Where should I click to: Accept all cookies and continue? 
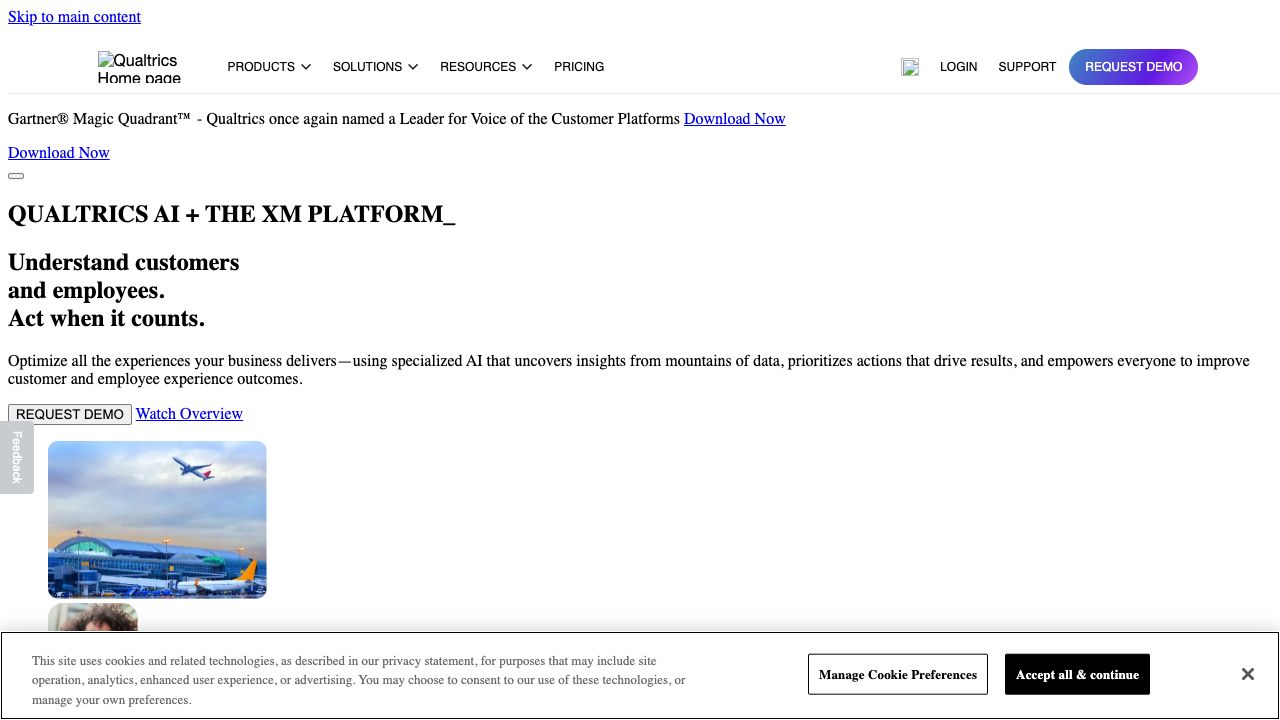[1077, 674]
